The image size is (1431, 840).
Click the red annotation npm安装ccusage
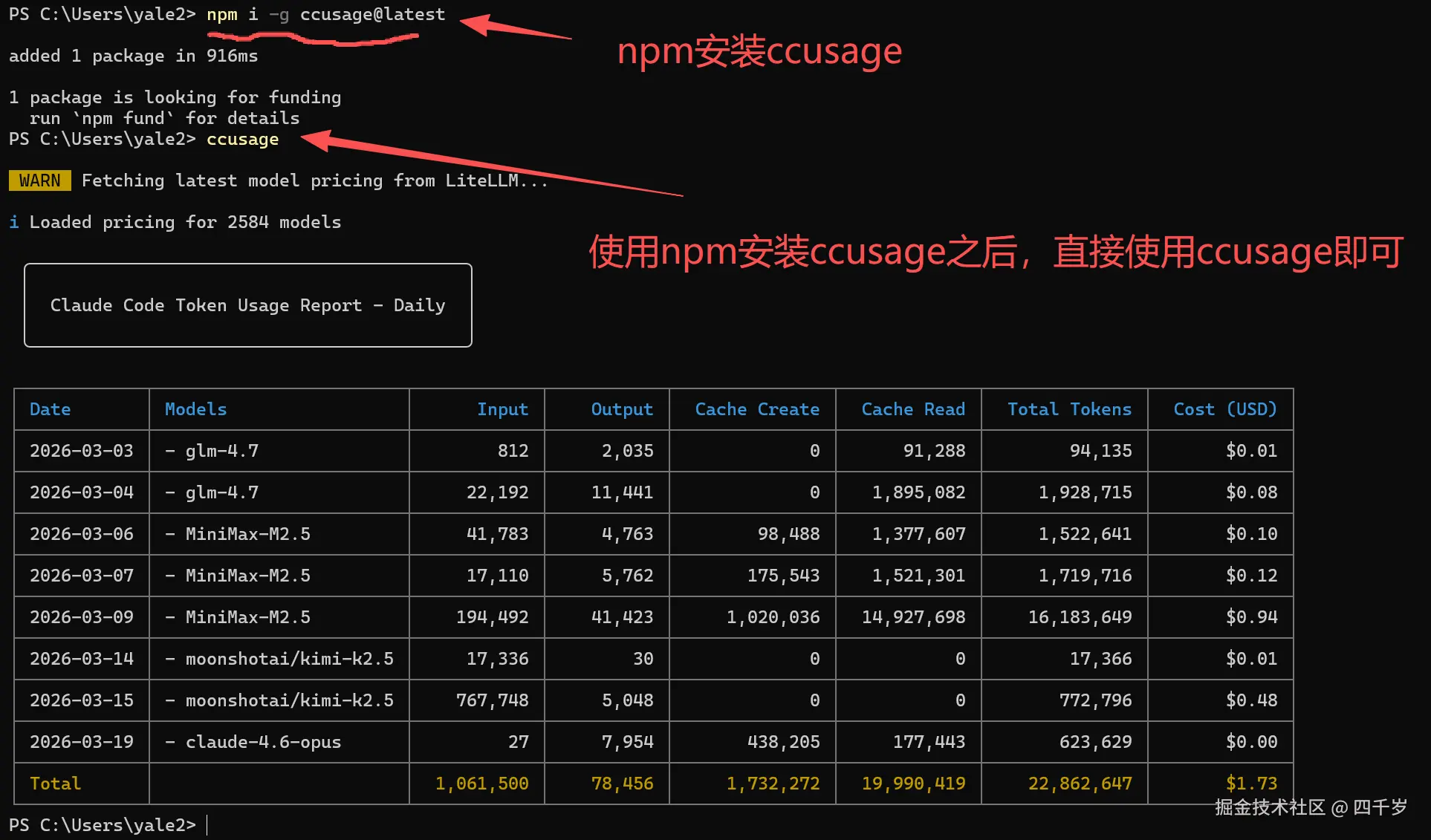tap(759, 51)
